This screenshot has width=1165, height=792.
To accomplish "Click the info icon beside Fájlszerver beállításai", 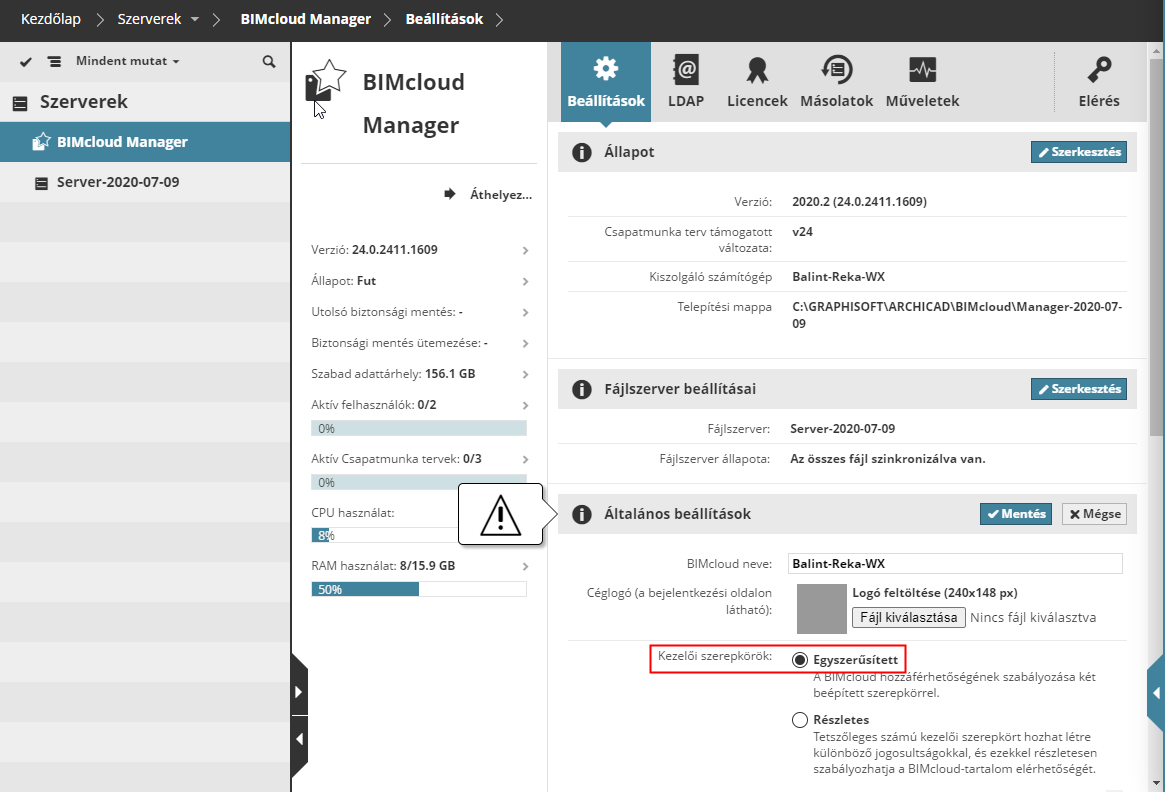I will point(582,389).
